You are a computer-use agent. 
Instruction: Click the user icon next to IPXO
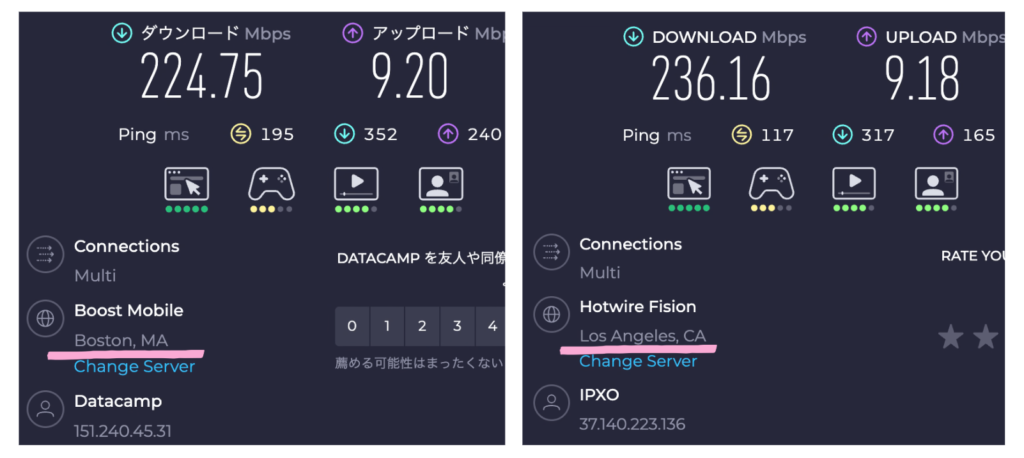pos(550,404)
